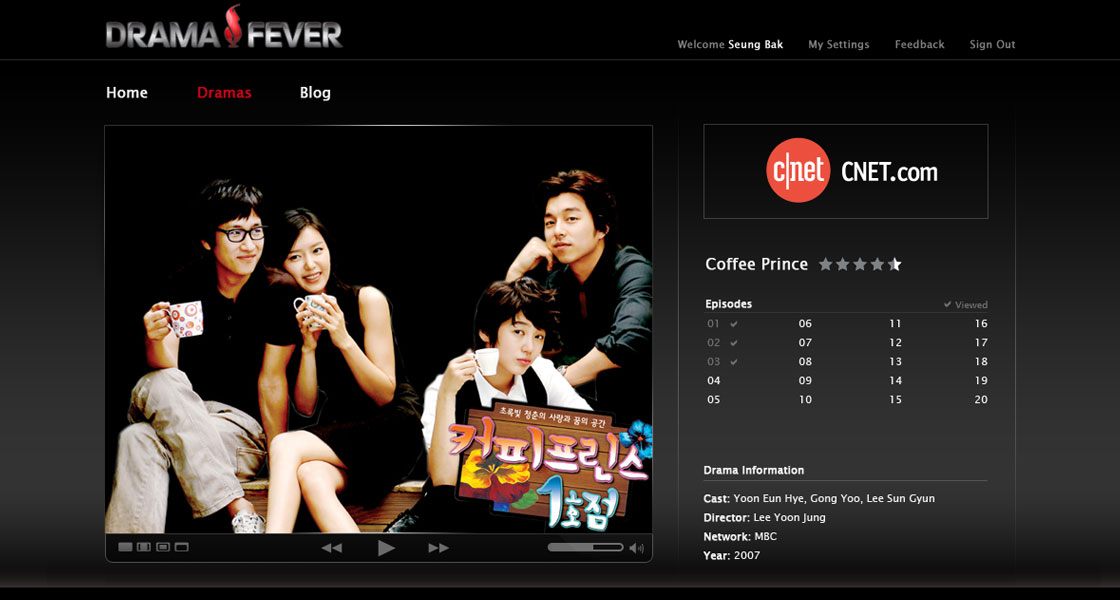Play episode 05
The height and width of the screenshot is (600, 1120).
714,400
